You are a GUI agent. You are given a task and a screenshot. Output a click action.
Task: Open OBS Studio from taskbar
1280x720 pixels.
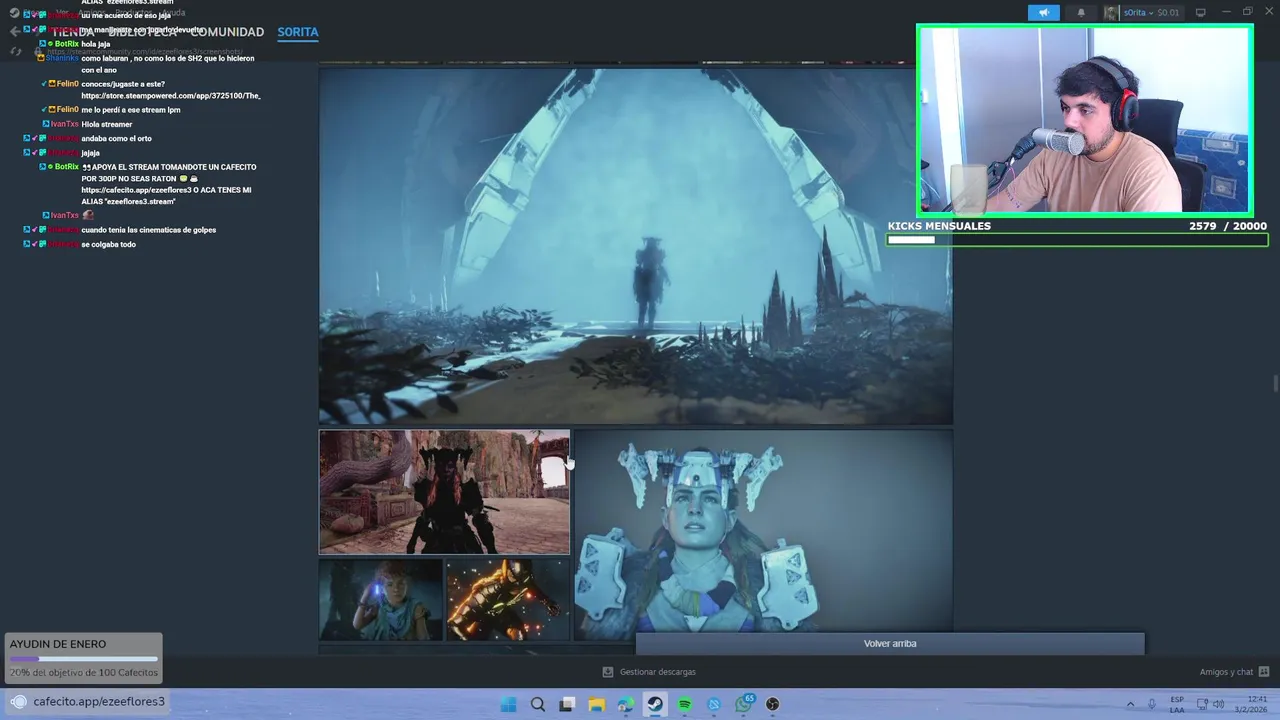[x=773, y=704]
